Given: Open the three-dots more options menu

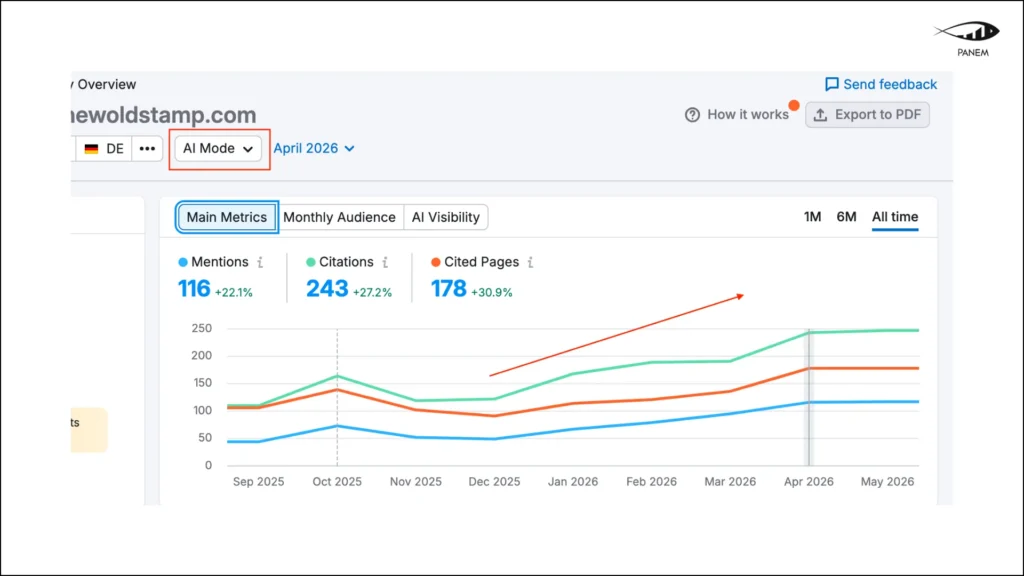Looking at the screenshot, I should pos(147,149).
